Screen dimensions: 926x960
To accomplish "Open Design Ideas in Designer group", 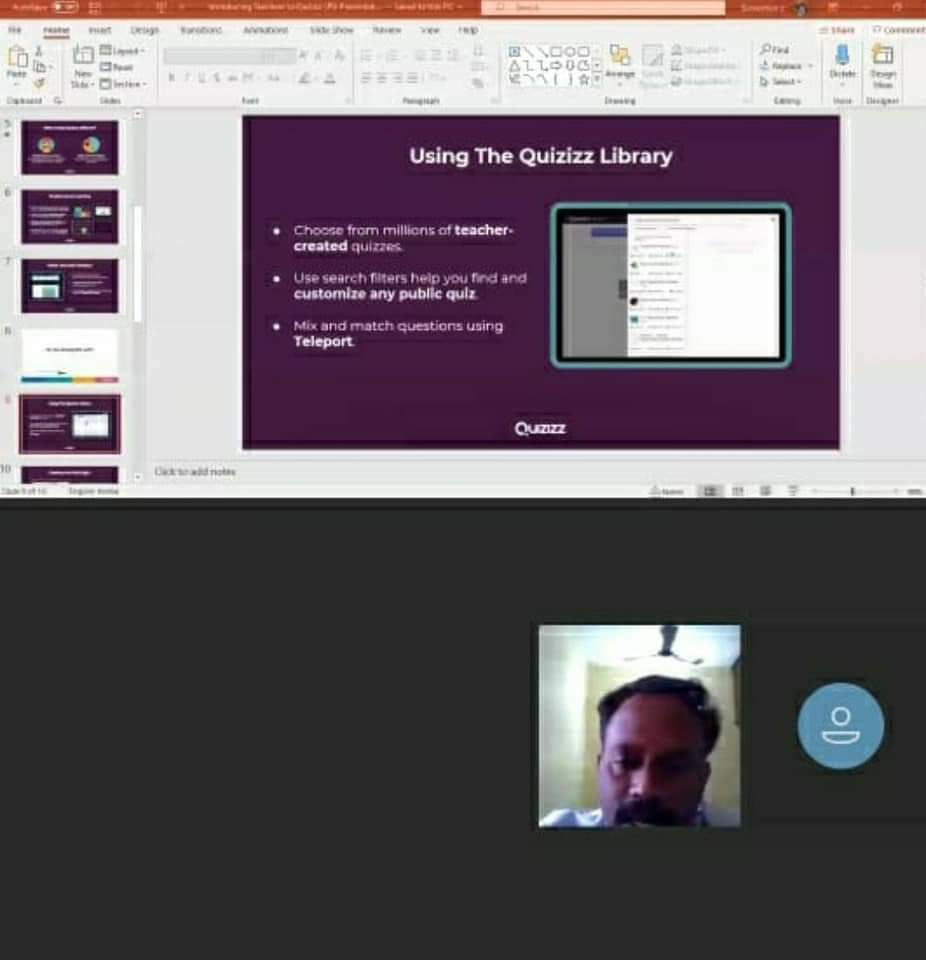I will 883,66.
